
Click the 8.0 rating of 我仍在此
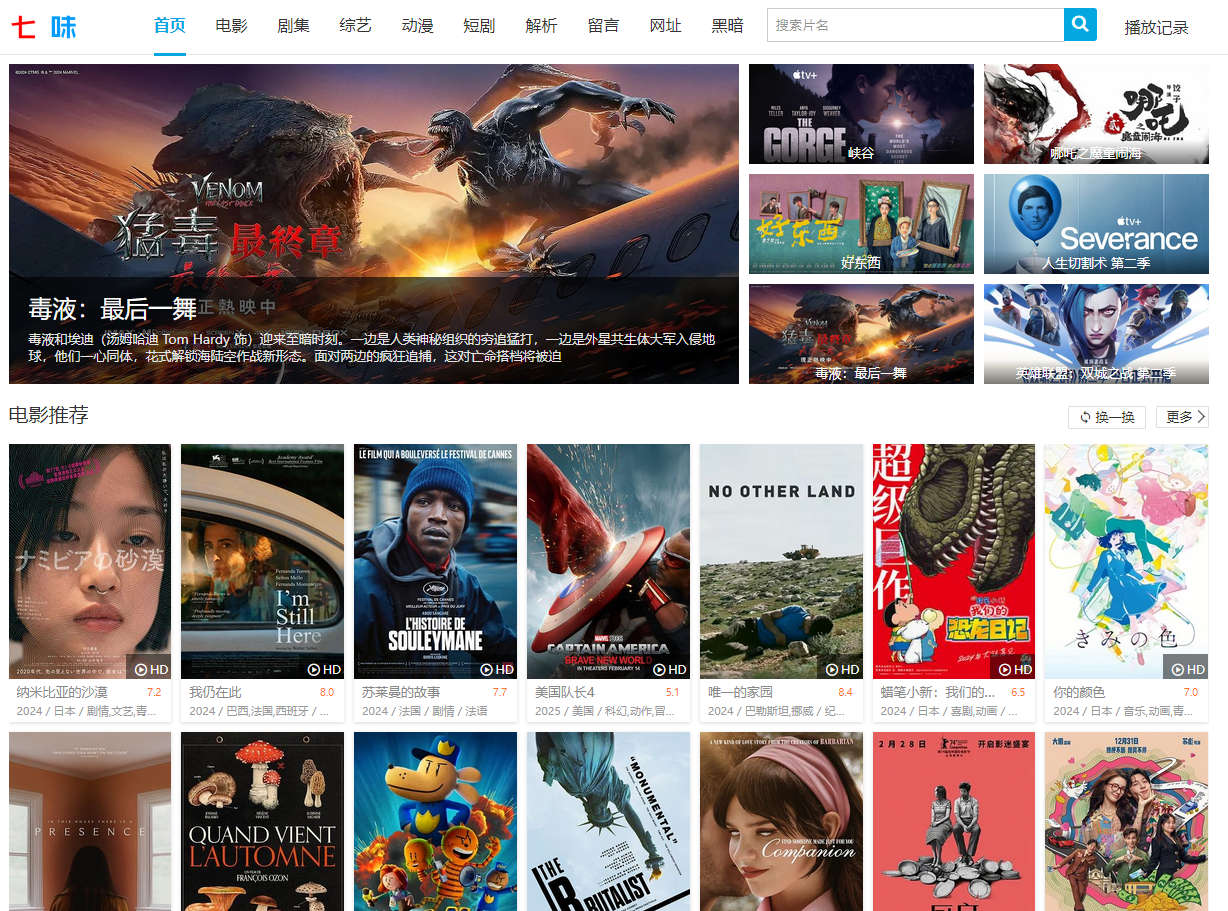[327, 692]
